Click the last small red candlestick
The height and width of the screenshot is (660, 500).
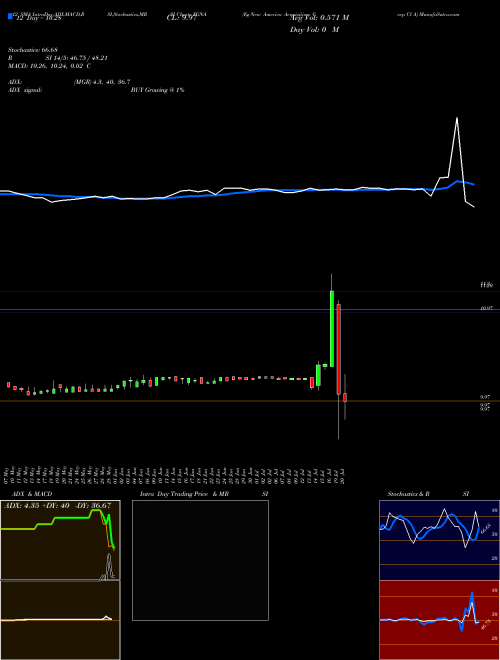click(345, 397)
